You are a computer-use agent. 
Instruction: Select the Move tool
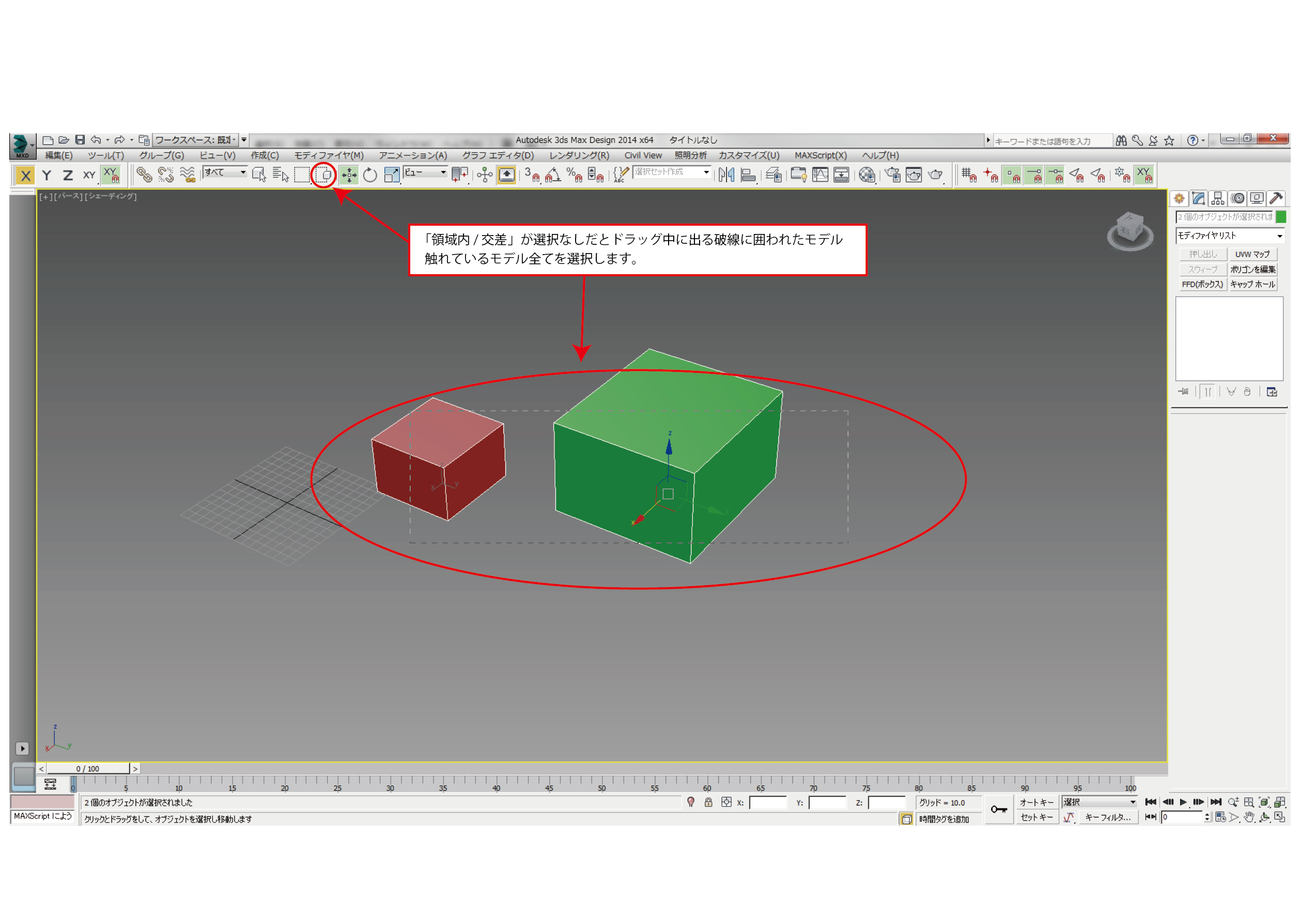348,175
